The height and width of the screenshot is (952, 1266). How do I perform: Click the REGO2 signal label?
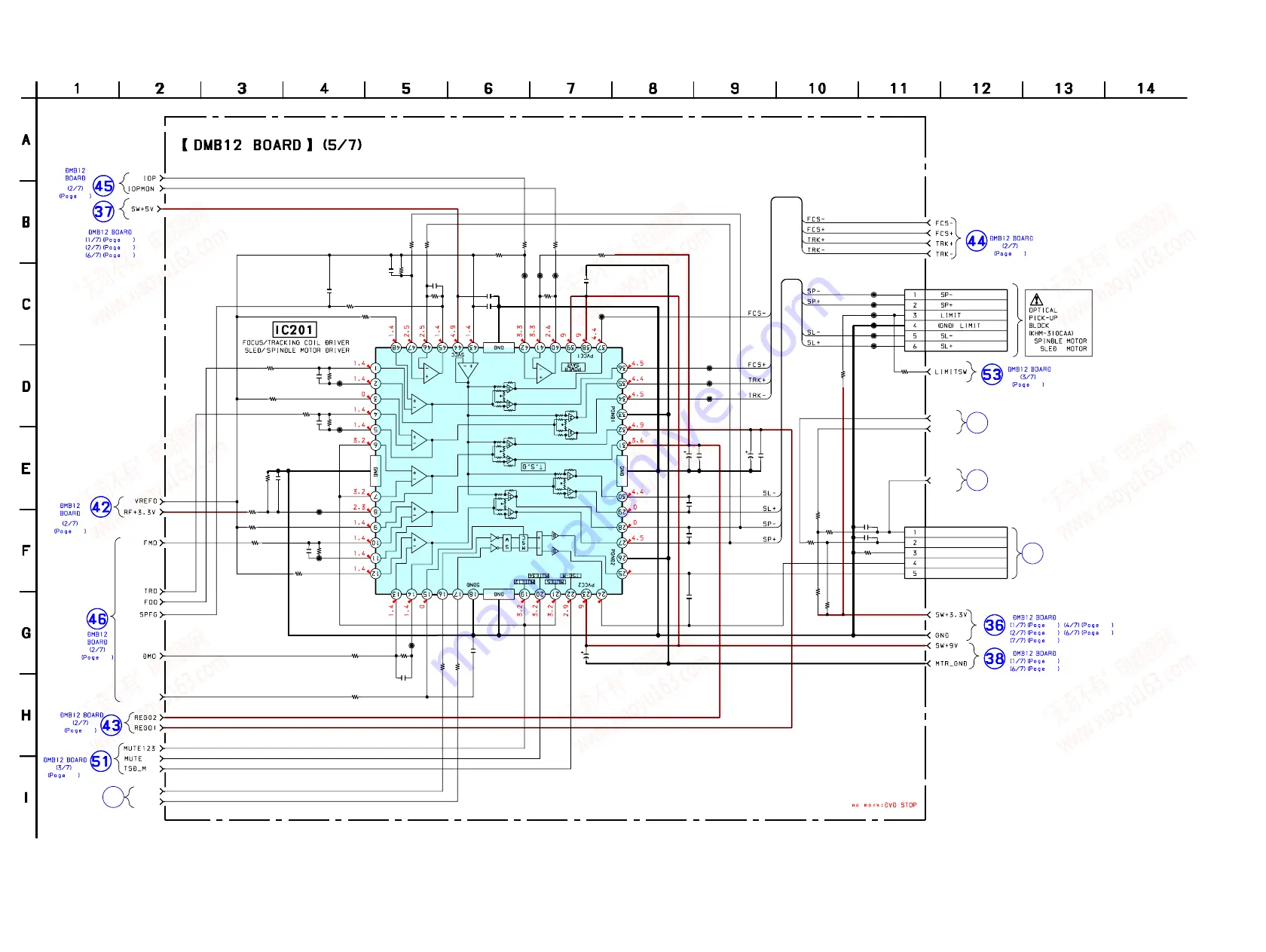145,718
